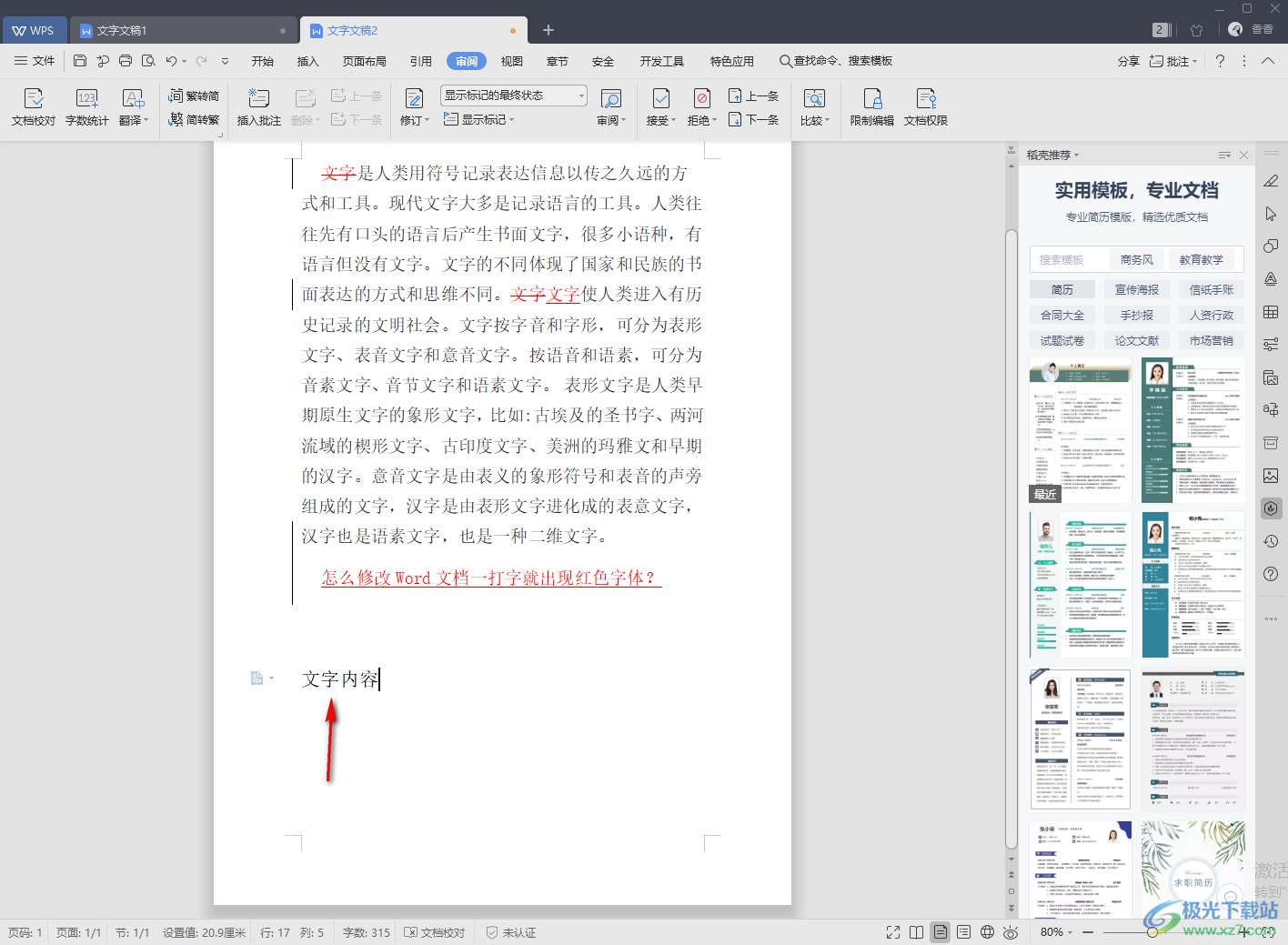Click the zoom out minus button
1288x945 pixels.
tap(1088, 932)
